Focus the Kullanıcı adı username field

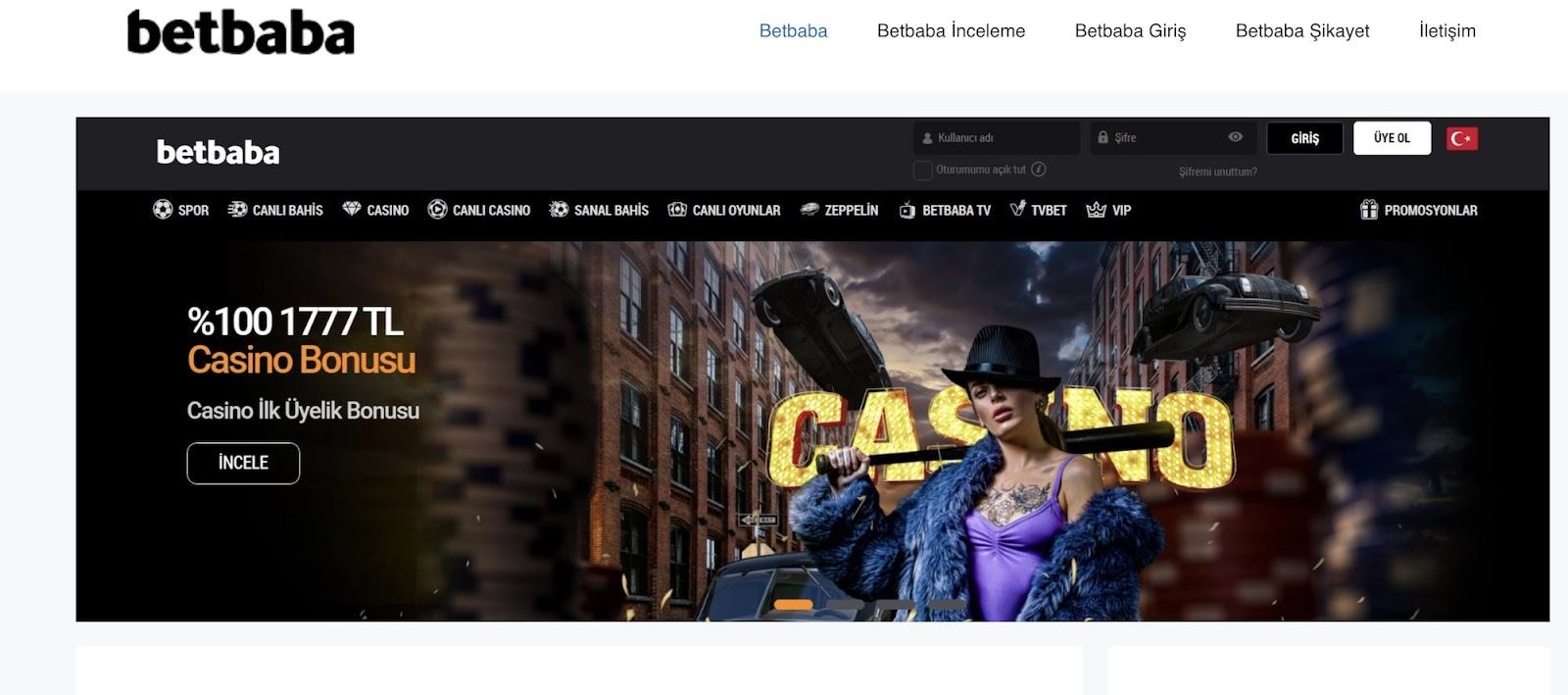tap(1000, 138)
